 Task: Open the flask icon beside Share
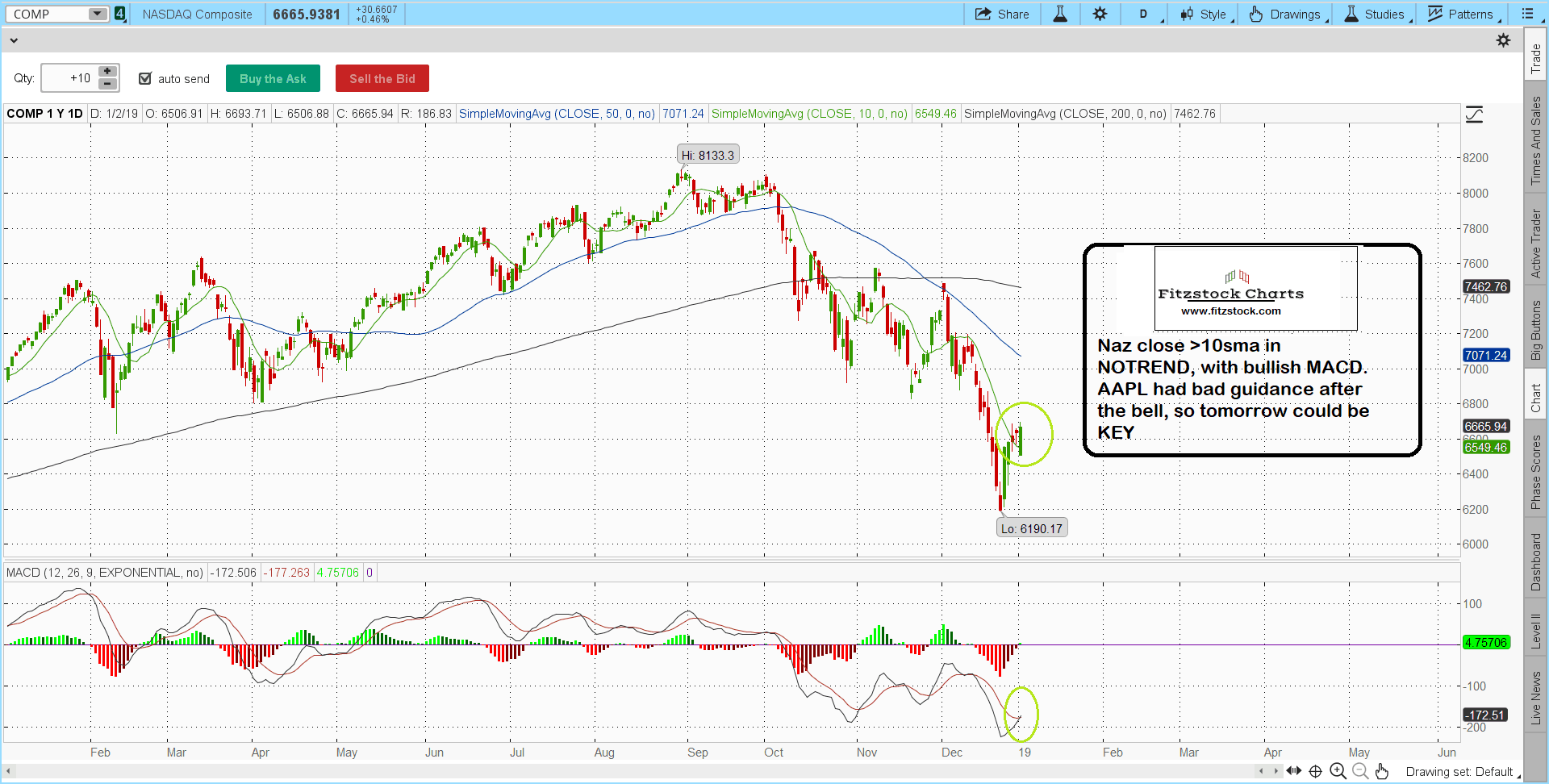(x=1060, y=14)
